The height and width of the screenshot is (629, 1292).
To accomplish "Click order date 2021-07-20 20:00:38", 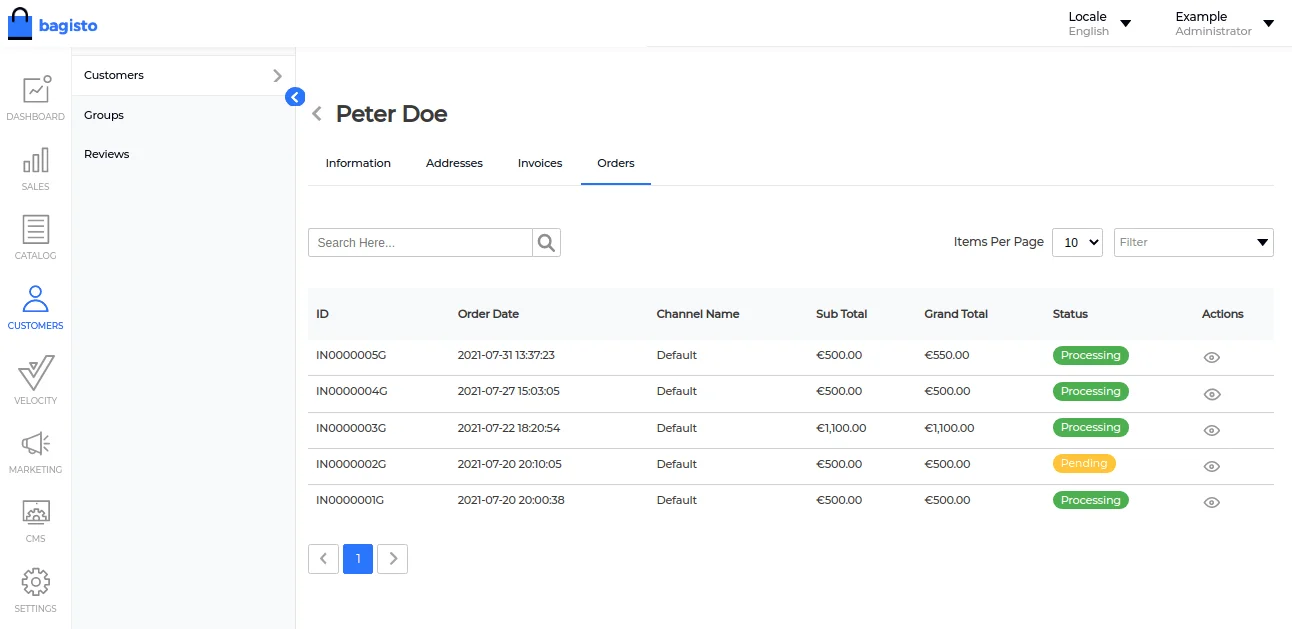I will (510, 500).
